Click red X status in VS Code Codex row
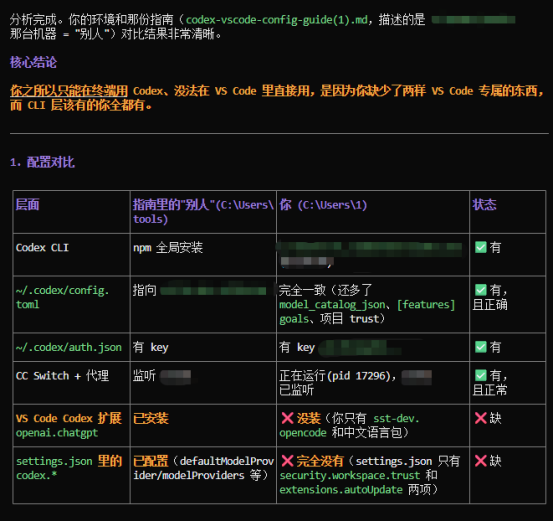554x521 pixels. coord(481,418)
